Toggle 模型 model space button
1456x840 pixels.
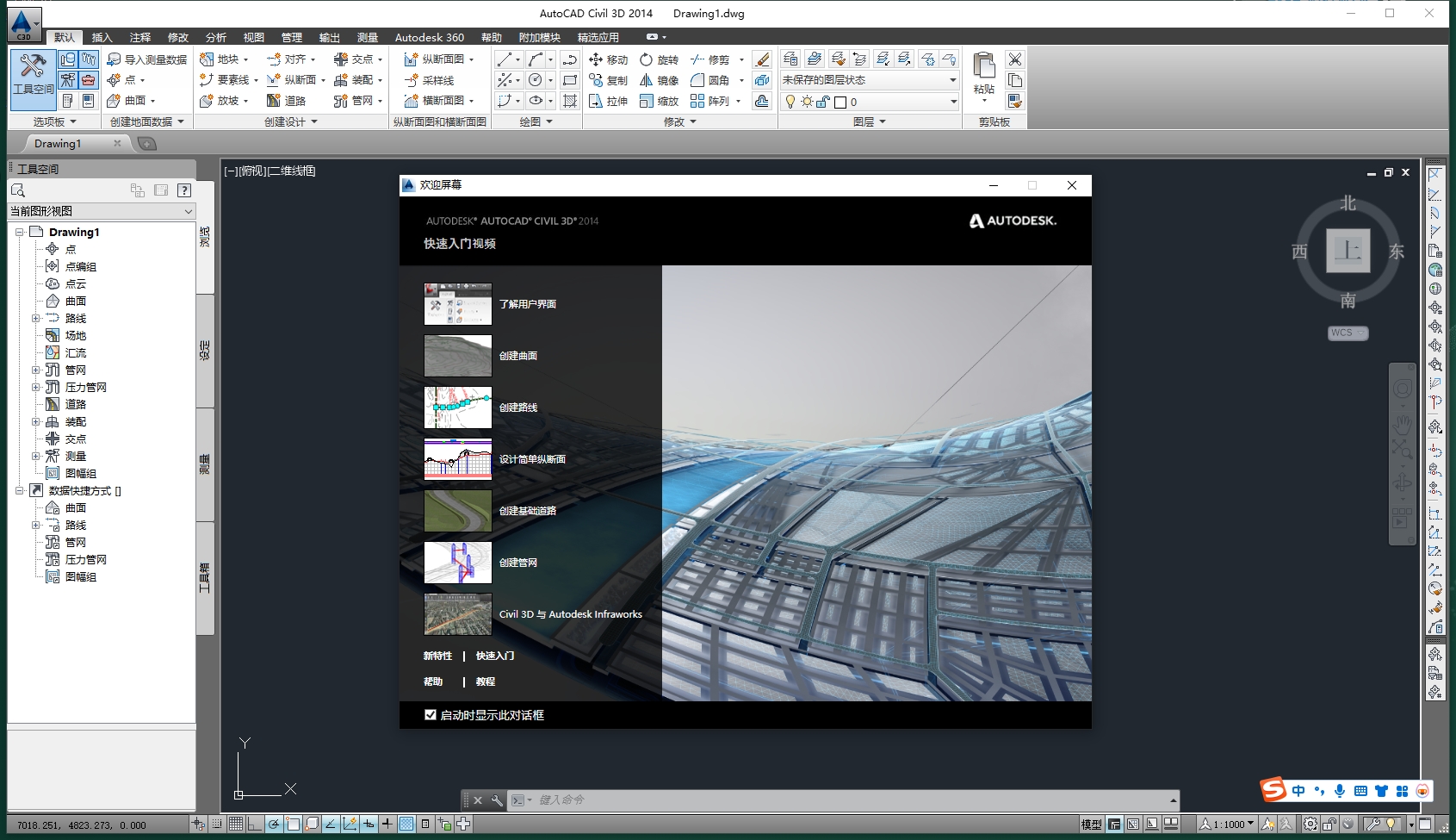1091,824
